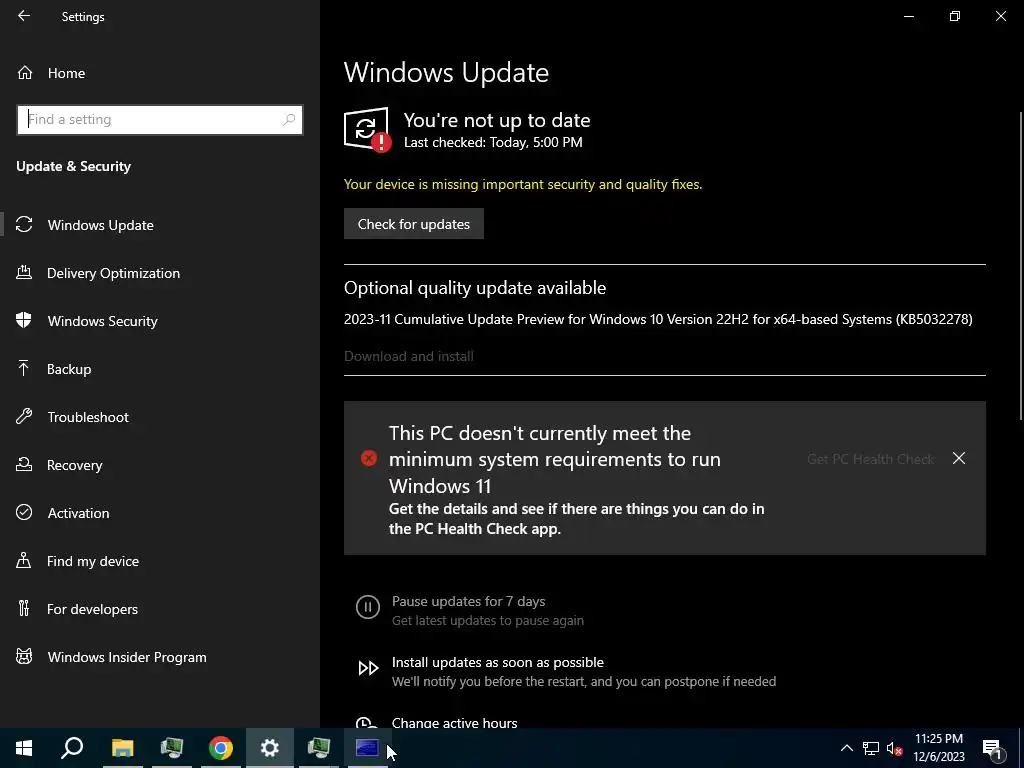This screenshot has height=768, width=1024.
Task: Click 'Update & Security' heading
Action: point(74,167)
